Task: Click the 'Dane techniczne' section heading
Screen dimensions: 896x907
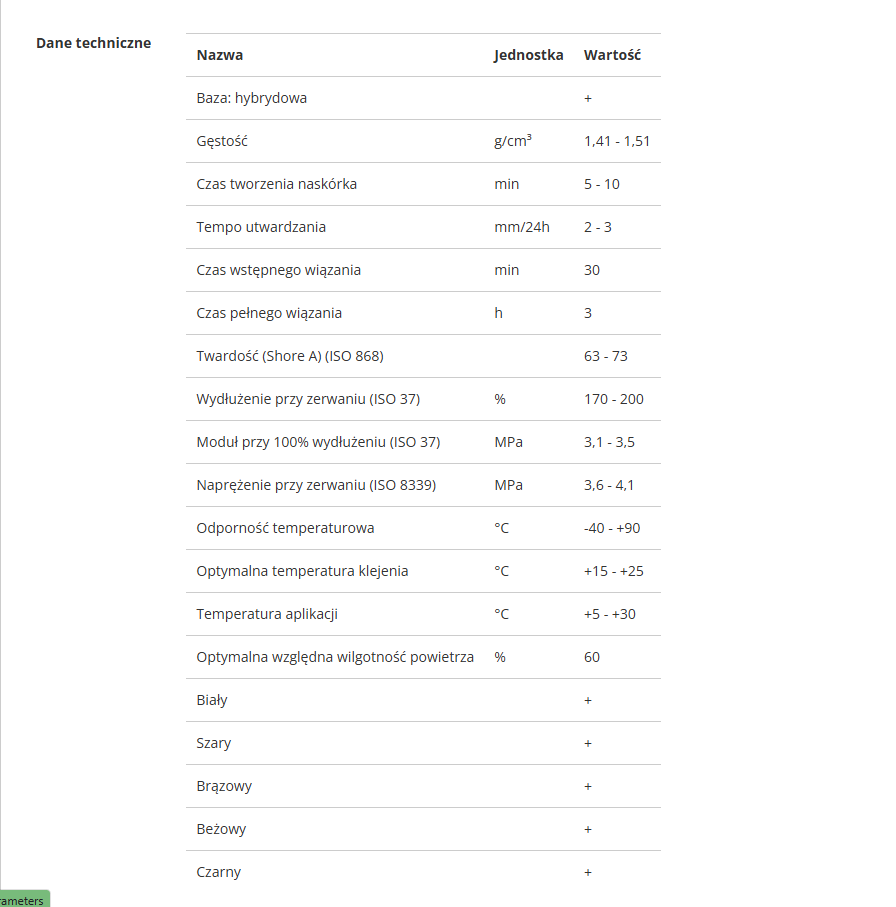Action: click(94, 43)
